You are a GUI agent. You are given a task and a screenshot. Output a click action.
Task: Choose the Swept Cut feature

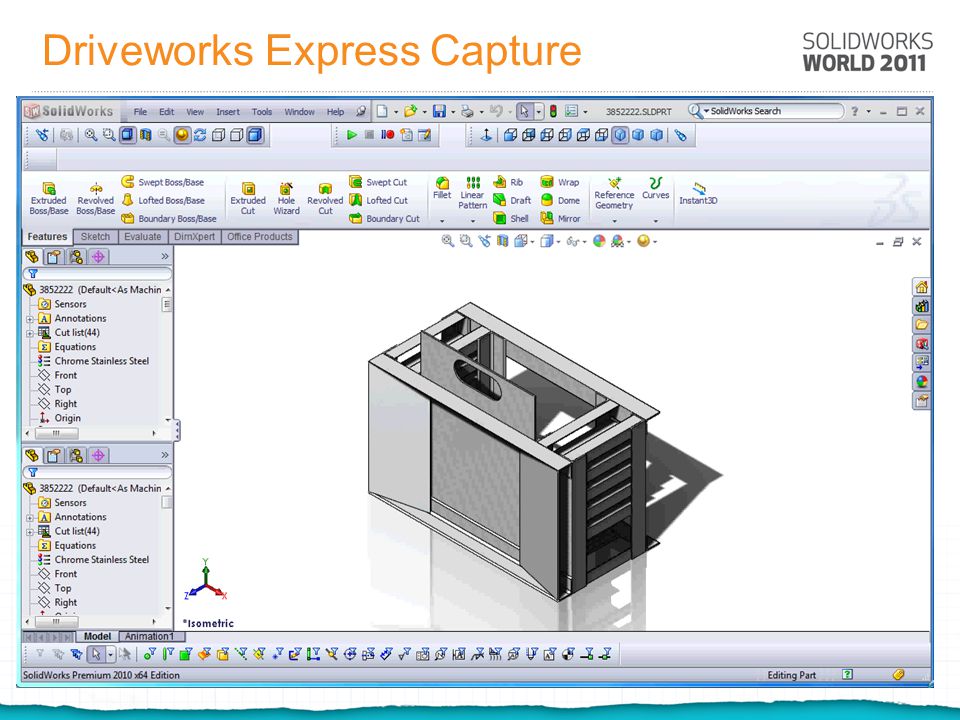point(378,182)
